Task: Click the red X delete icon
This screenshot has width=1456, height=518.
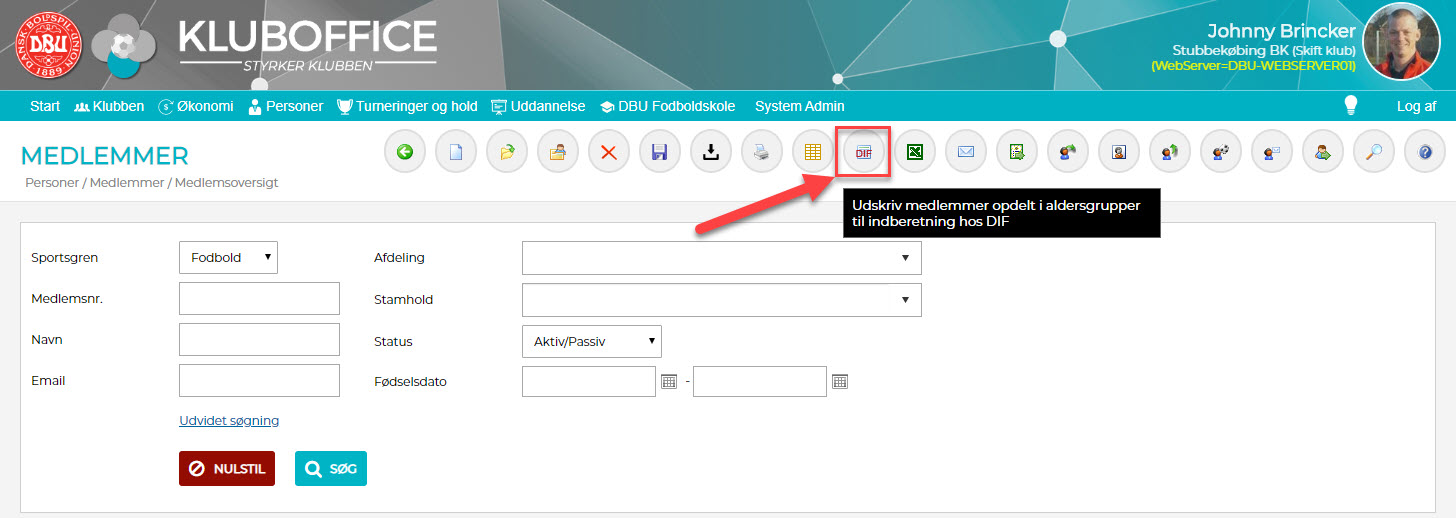Action: (609, 153)
